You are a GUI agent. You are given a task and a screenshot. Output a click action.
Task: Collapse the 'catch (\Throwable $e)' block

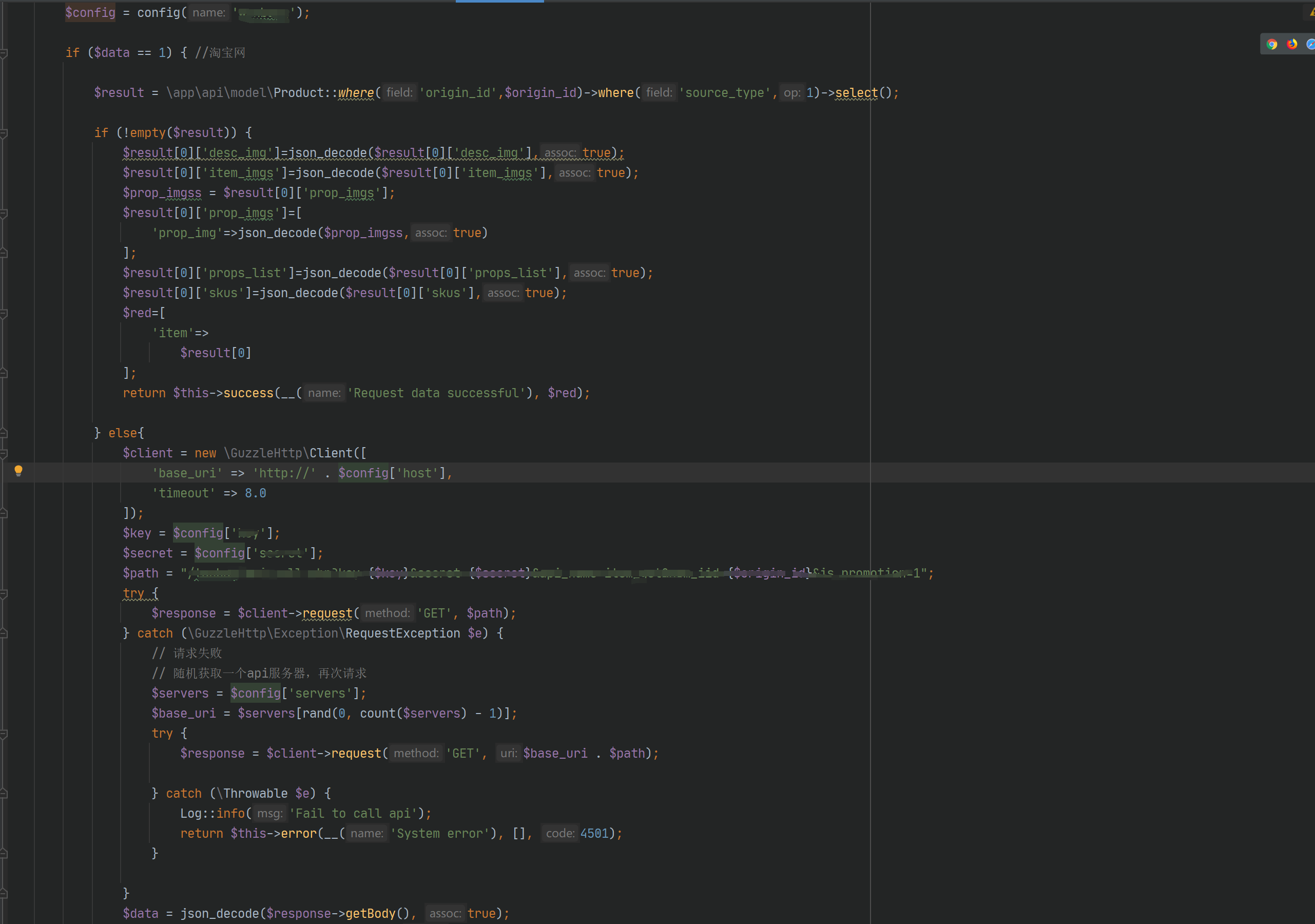pos(4,794)
